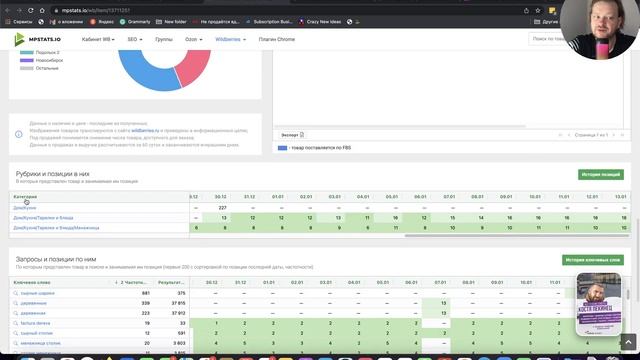Click the 881 frequency value

click(x=146, y=293)
